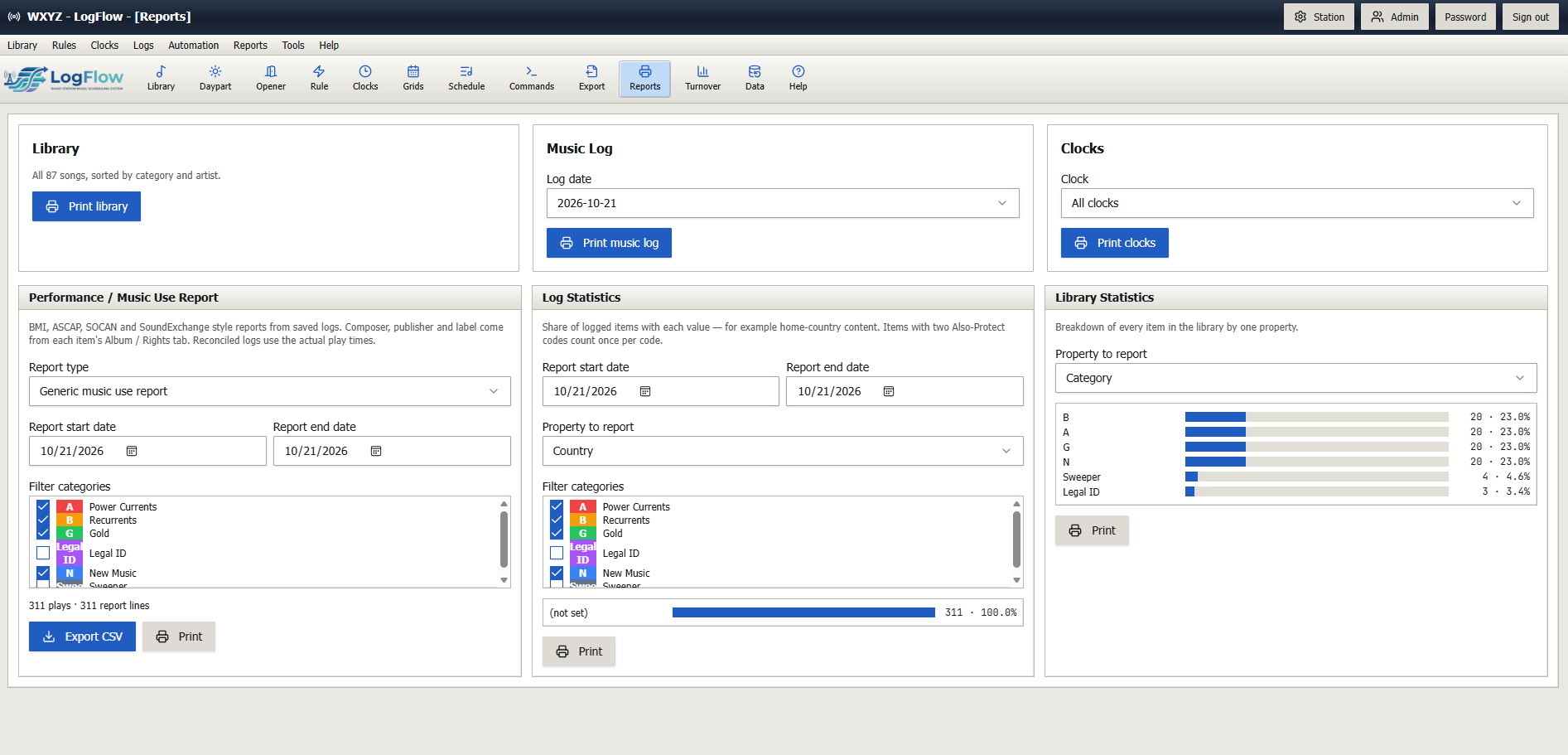Viewport: 1568px width, 755px height.
Task: Click the Log Statistics report start date field
Action: [x=661, y=391]
